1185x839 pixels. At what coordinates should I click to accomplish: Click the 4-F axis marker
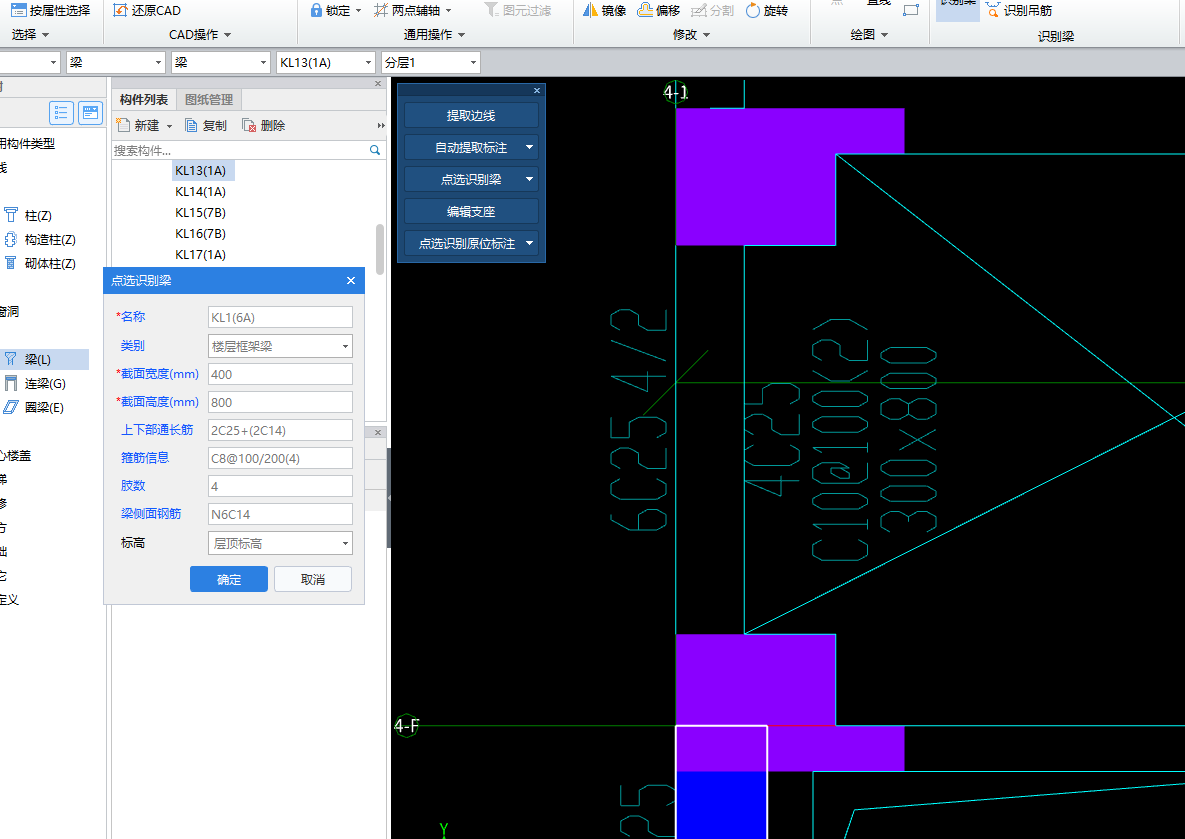[407, 726]
